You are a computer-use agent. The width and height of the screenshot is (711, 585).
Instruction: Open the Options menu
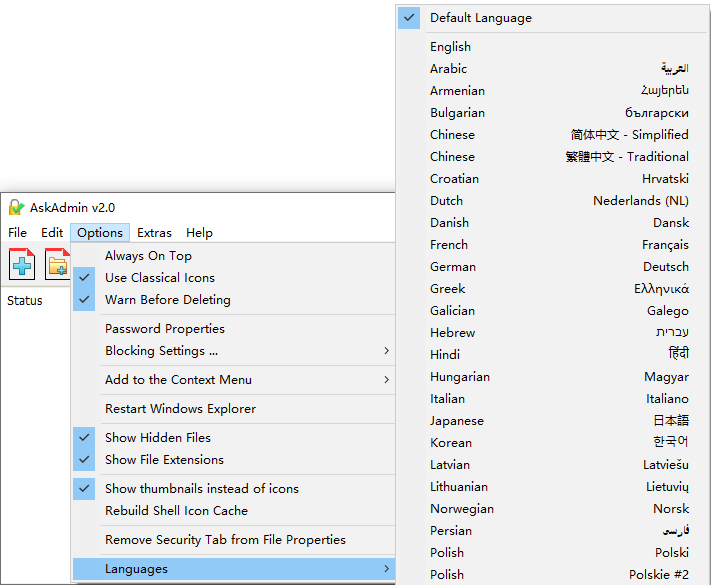click(100, 233)
